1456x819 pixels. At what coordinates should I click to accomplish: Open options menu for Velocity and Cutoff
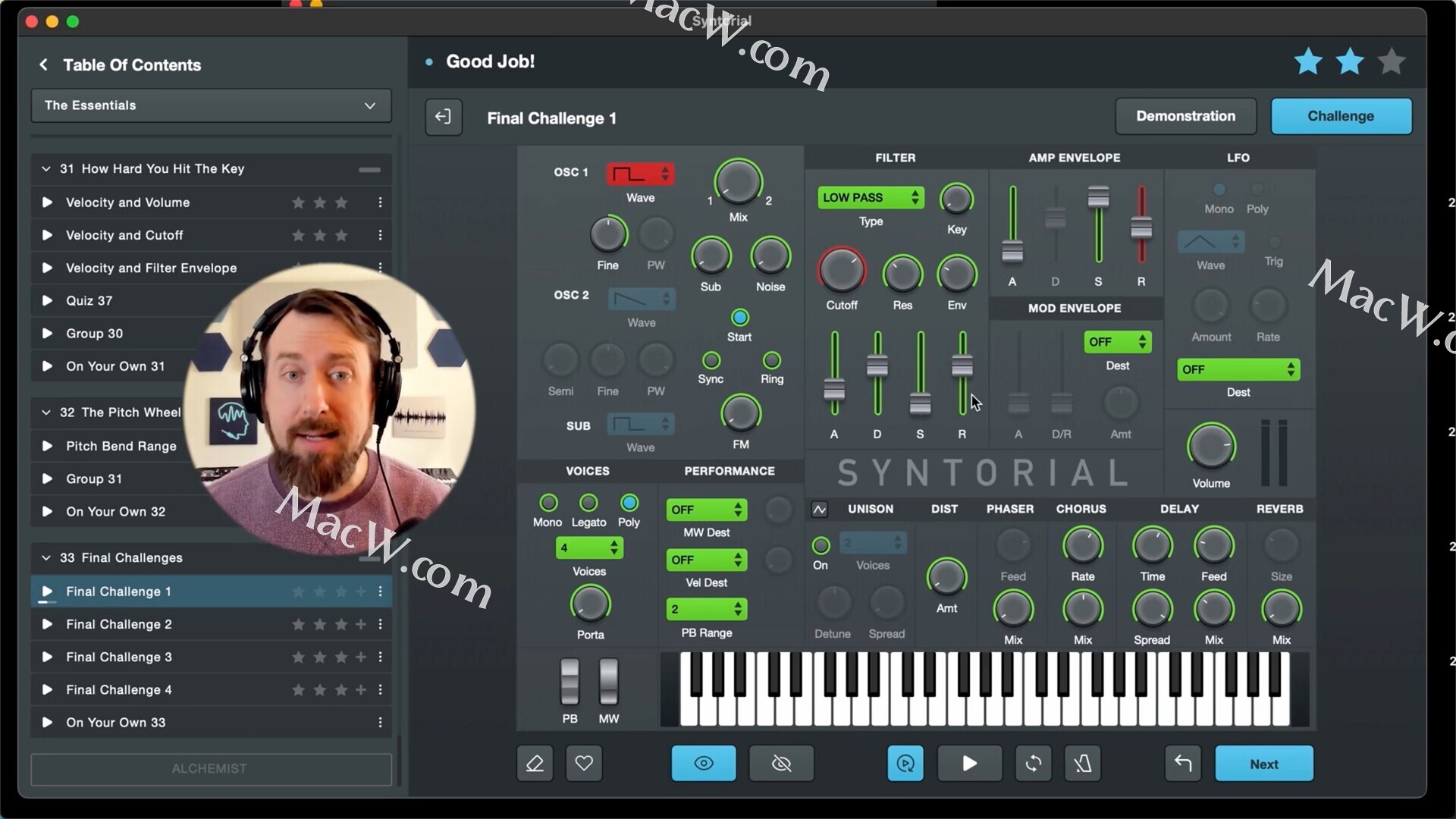click(380, 235)
